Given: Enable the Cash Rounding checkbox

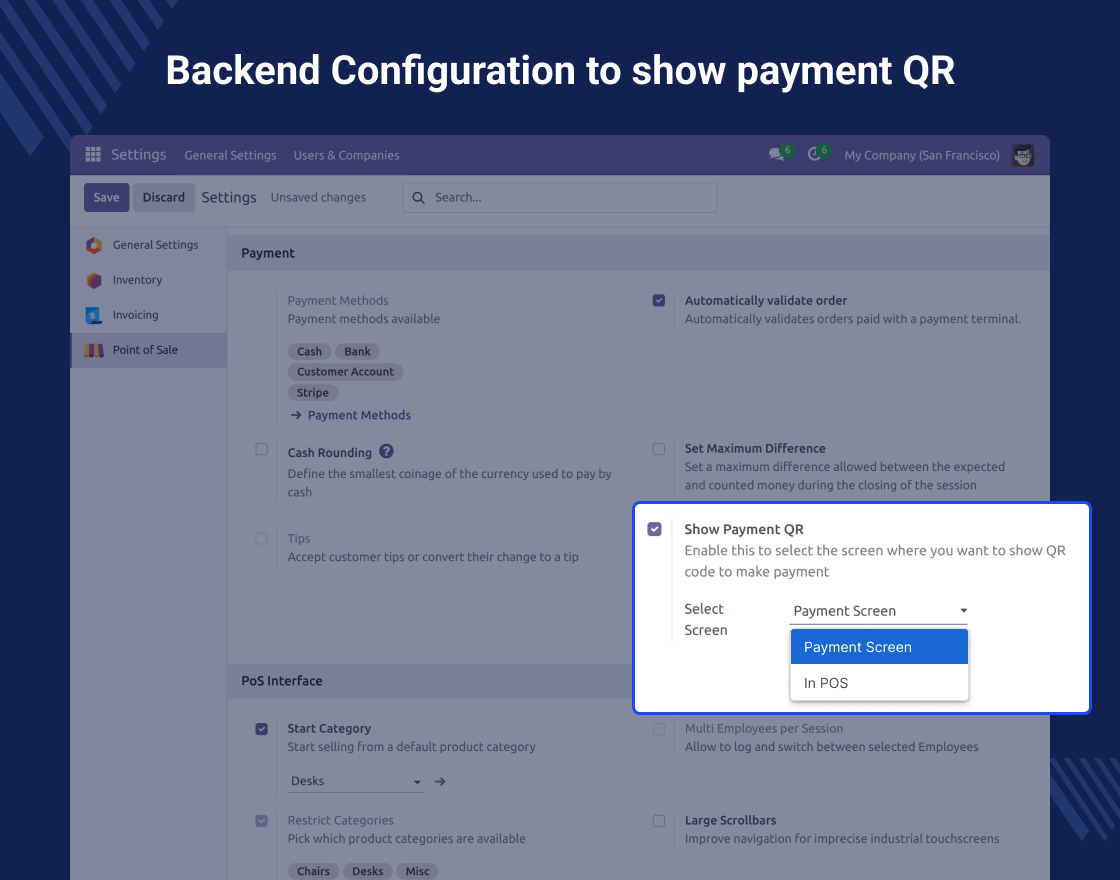Looking at the screenshot, I should coord(261,449).
